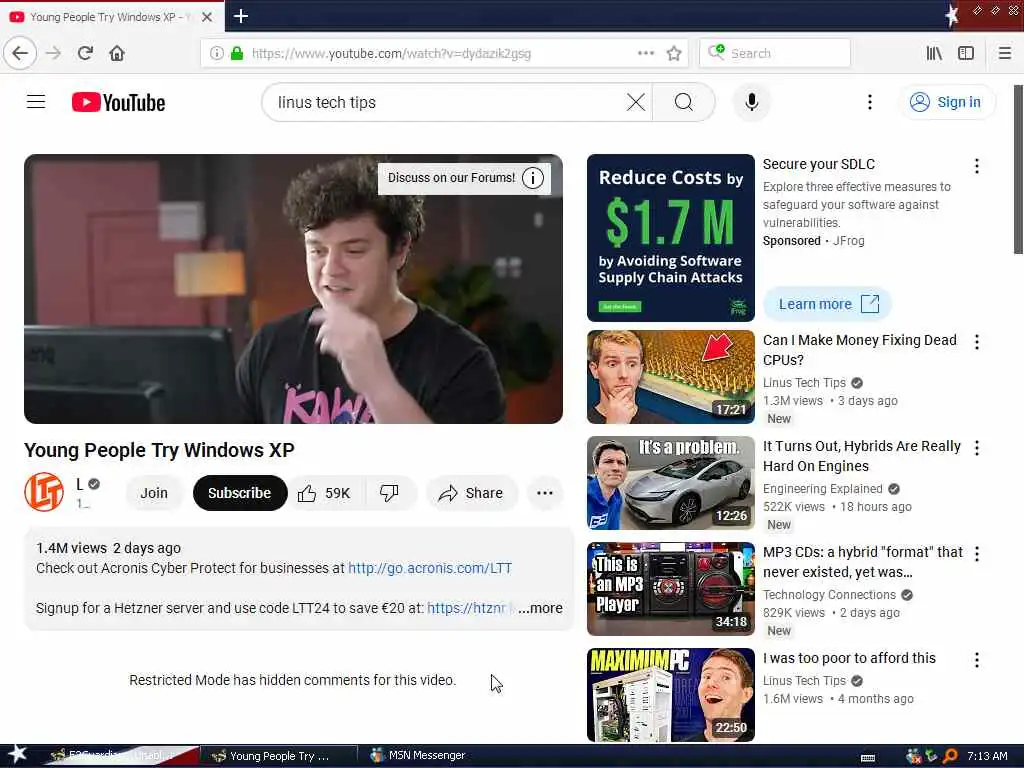Open menu for Hybrids video
Image resolution: width=1024 pixels, height=768 pixels.
pyautogui.click(x=976, y=447)
